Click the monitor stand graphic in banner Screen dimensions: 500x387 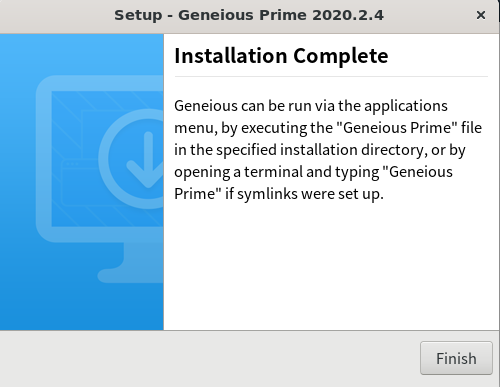(131, 263)
